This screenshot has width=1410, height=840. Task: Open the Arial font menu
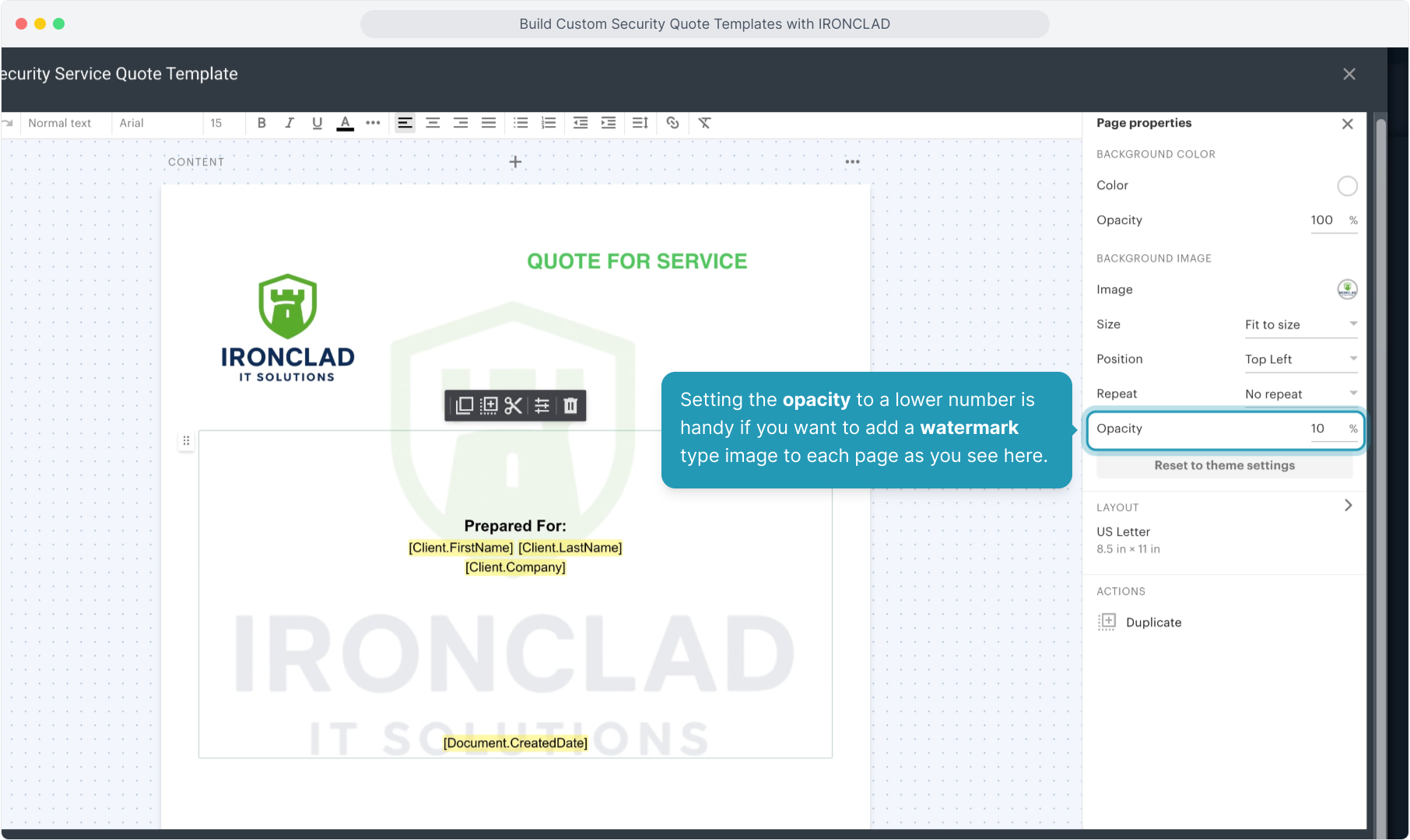click(x=132, y=123)
